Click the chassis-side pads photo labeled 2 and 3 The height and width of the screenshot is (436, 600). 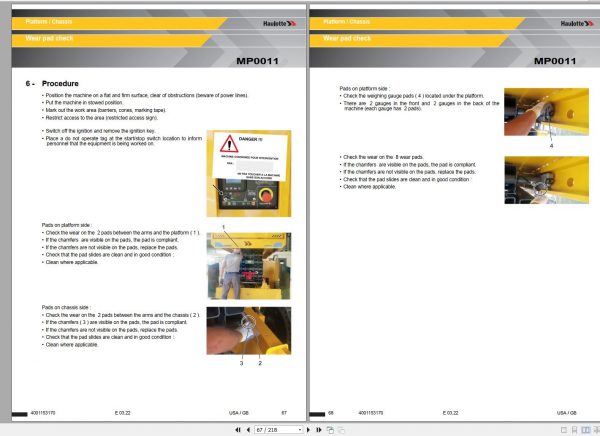[x=249, y=330]
